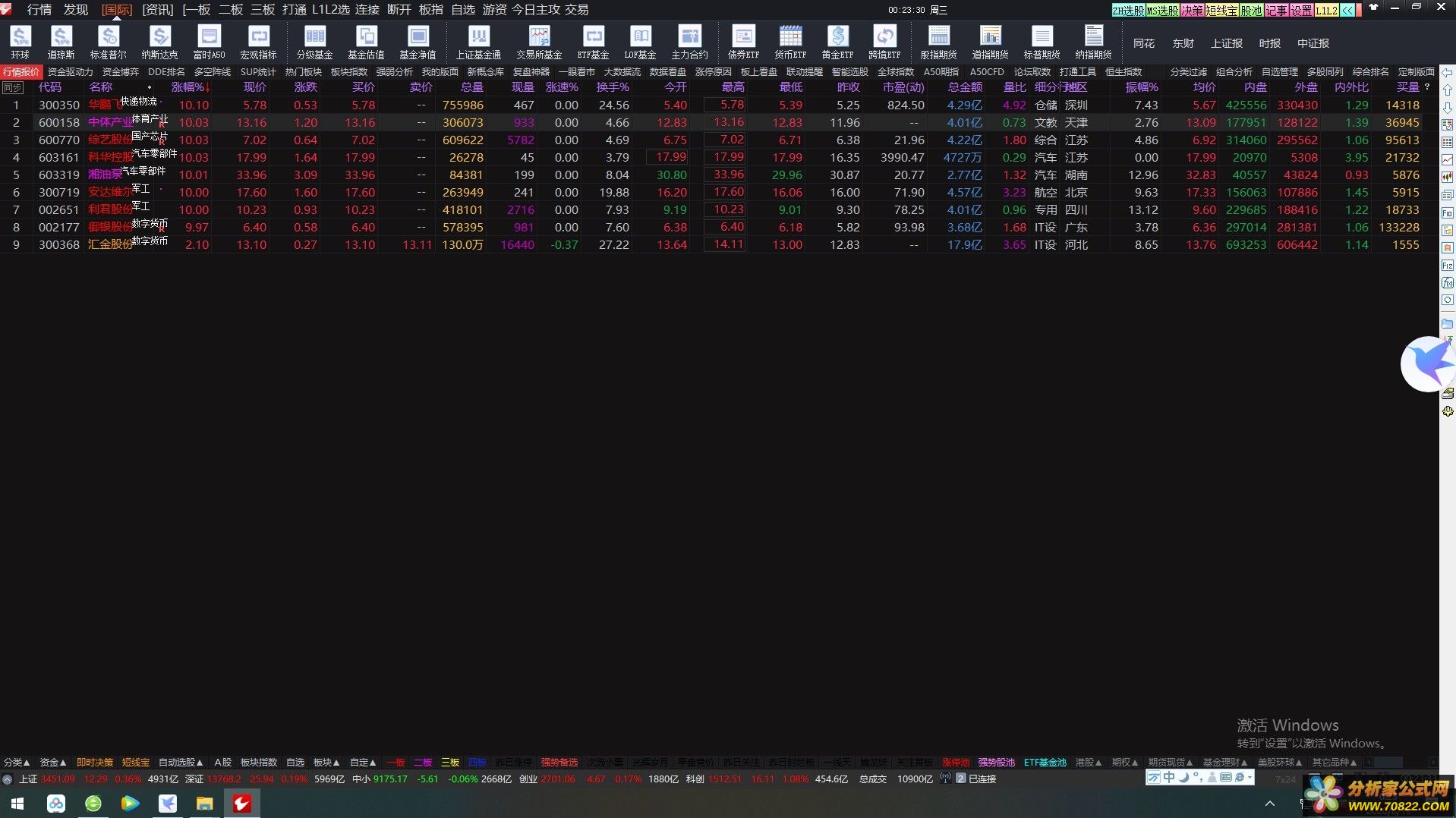The width and height of the screenshot is (1456, 818).
Task: Open the 道琼斯 Dow Jones icon
Action: [x=61, y=42]
